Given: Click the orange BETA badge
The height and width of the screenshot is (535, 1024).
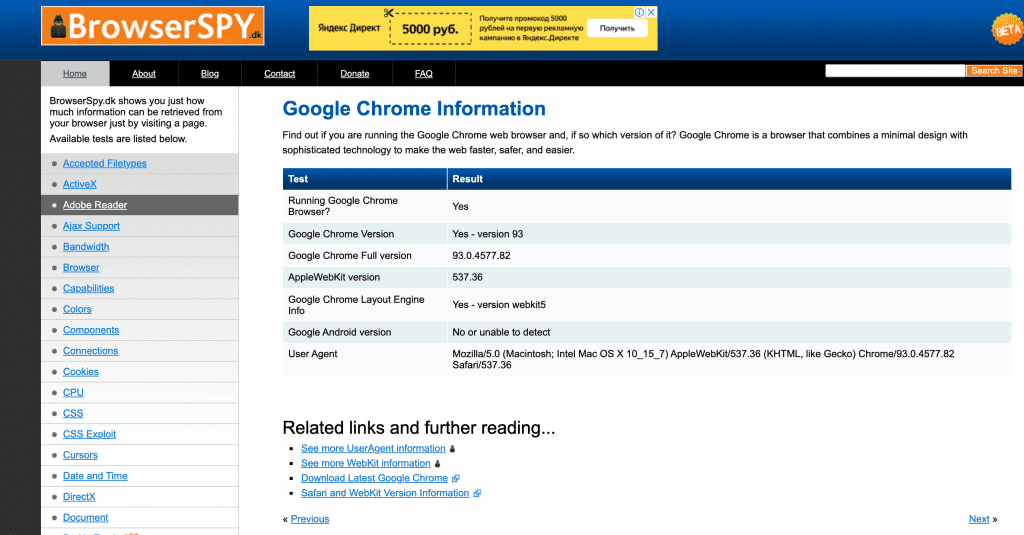Looking at the screenshot, I should [1006, 29].
